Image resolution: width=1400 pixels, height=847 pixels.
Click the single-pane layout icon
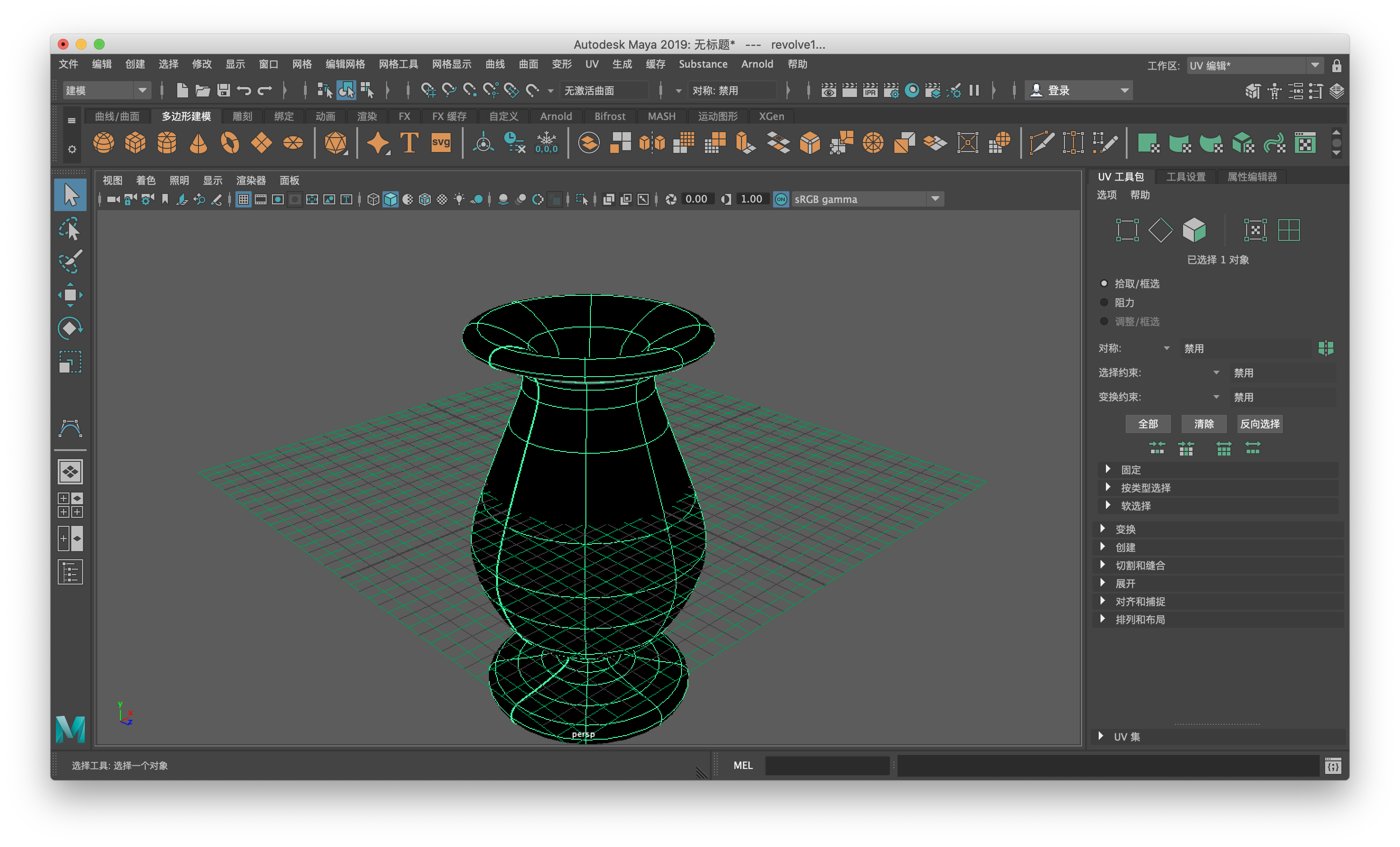coord(70,471)
